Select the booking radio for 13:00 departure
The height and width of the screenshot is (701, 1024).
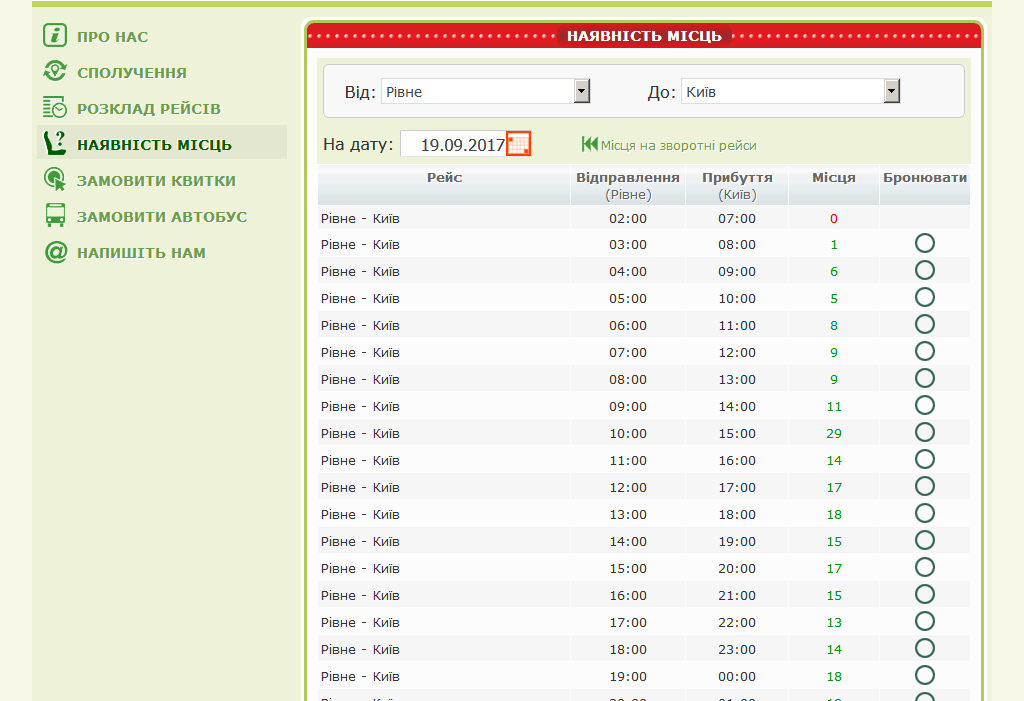(x=925, y=513)
